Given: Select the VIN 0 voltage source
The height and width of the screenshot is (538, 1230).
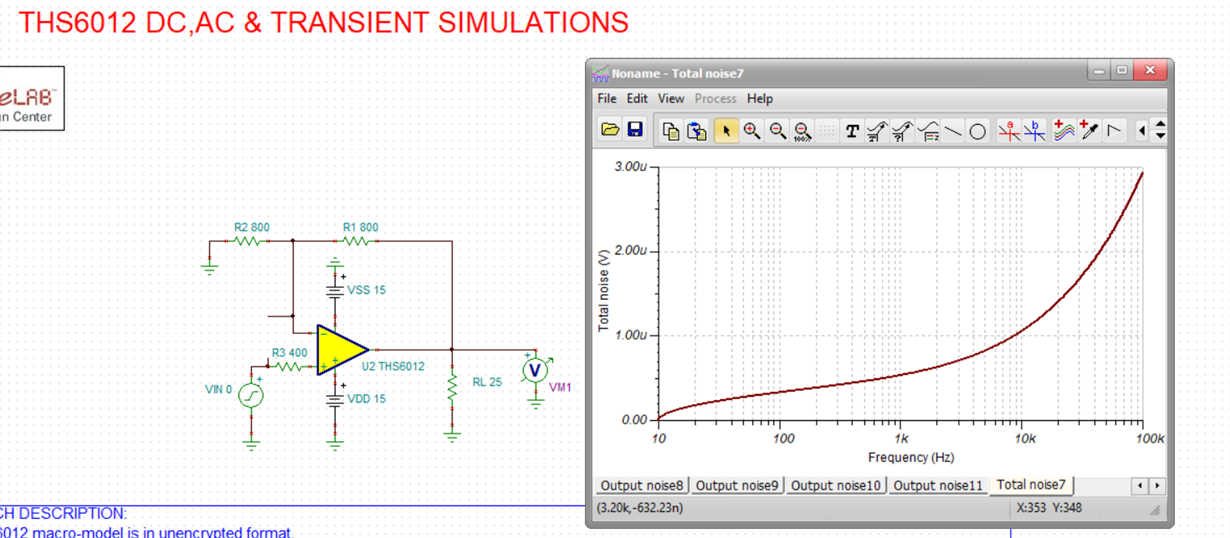Looking at the screenshot, I should pyautogui.click(x=251, y=395).
